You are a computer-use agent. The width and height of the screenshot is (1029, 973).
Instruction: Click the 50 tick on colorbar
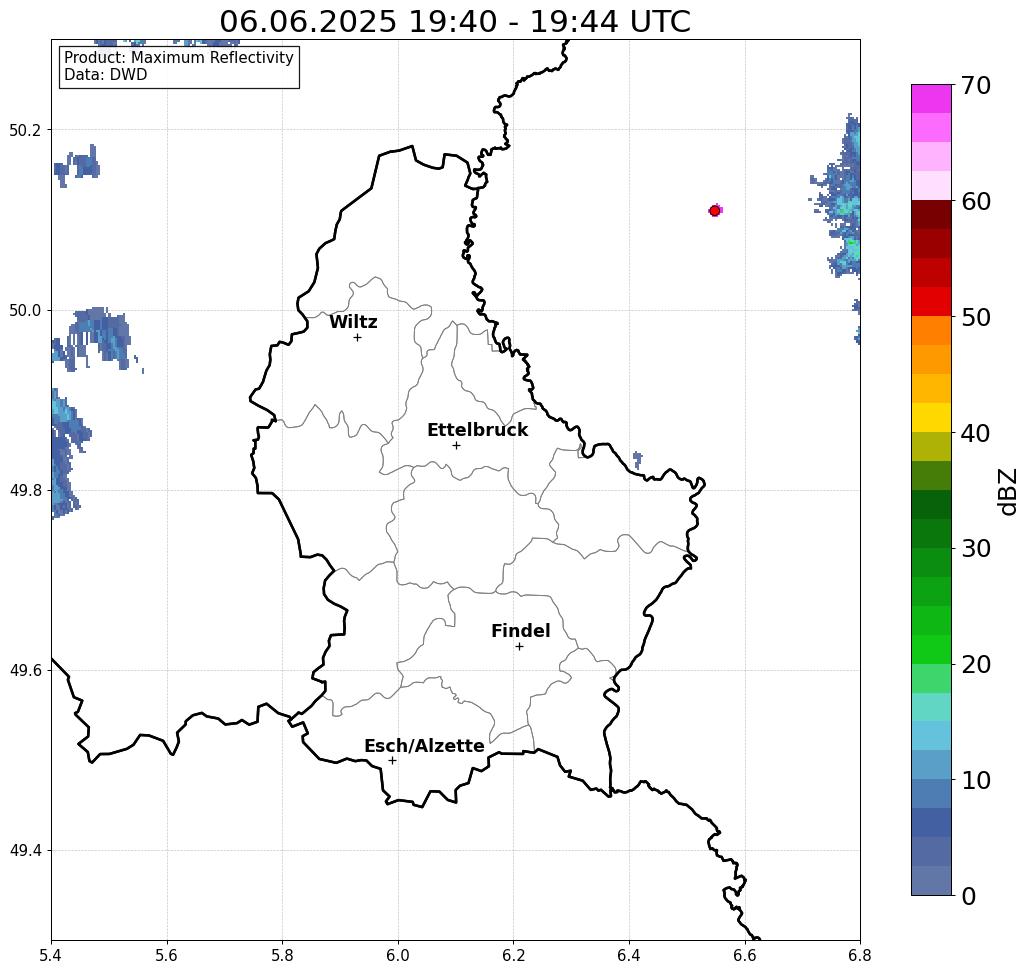tap(975, 317)
